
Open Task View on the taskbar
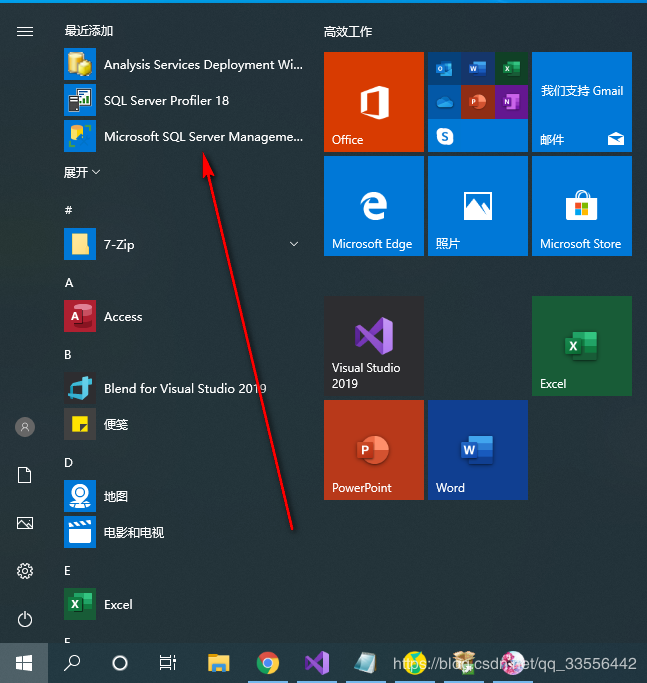click(168, 663)
